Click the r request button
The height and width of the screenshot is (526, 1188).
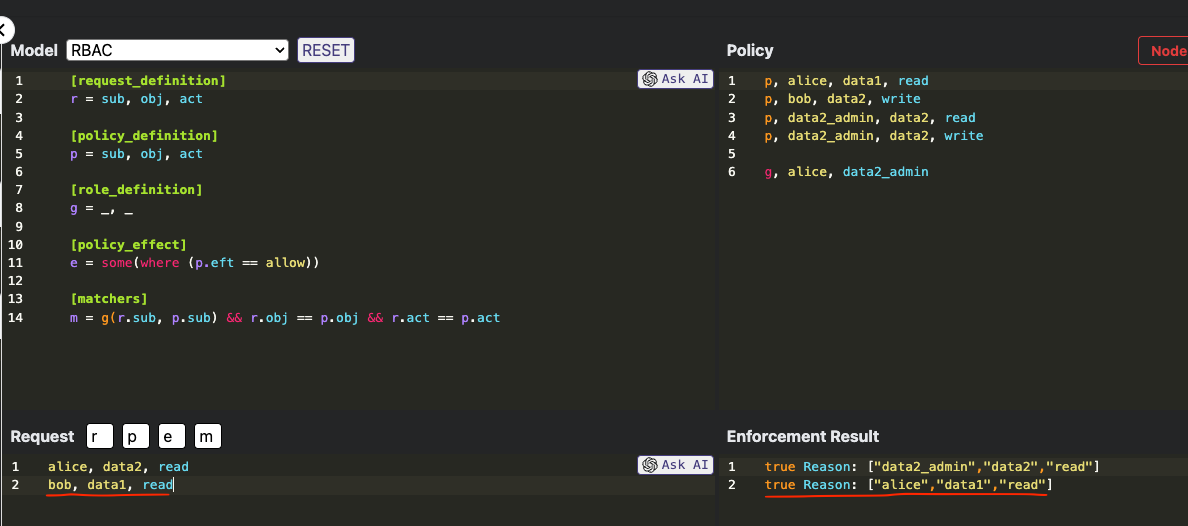tap(99, 436)
